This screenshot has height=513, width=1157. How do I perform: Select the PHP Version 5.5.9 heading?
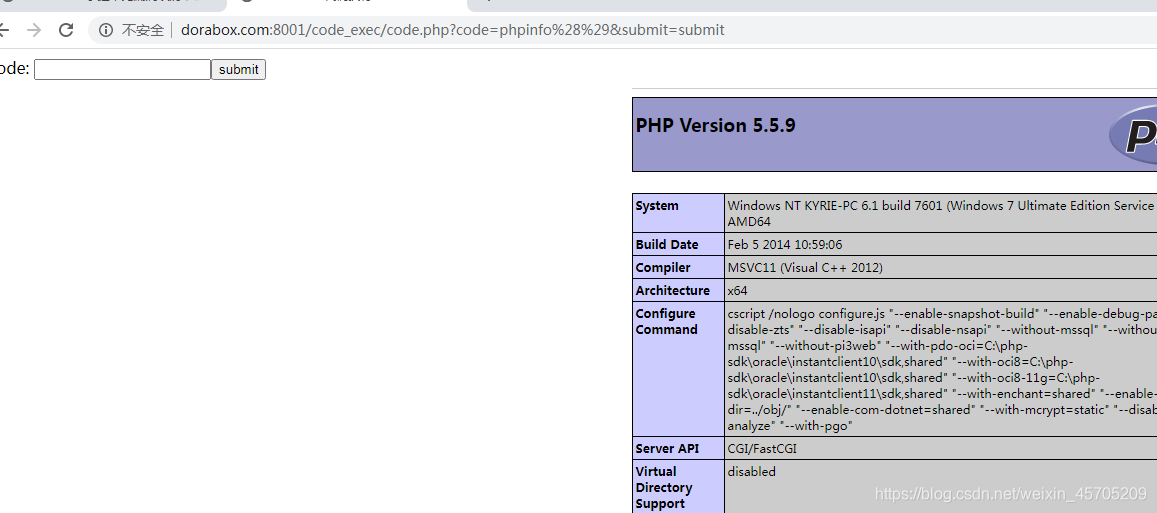(x=715, y=125)
